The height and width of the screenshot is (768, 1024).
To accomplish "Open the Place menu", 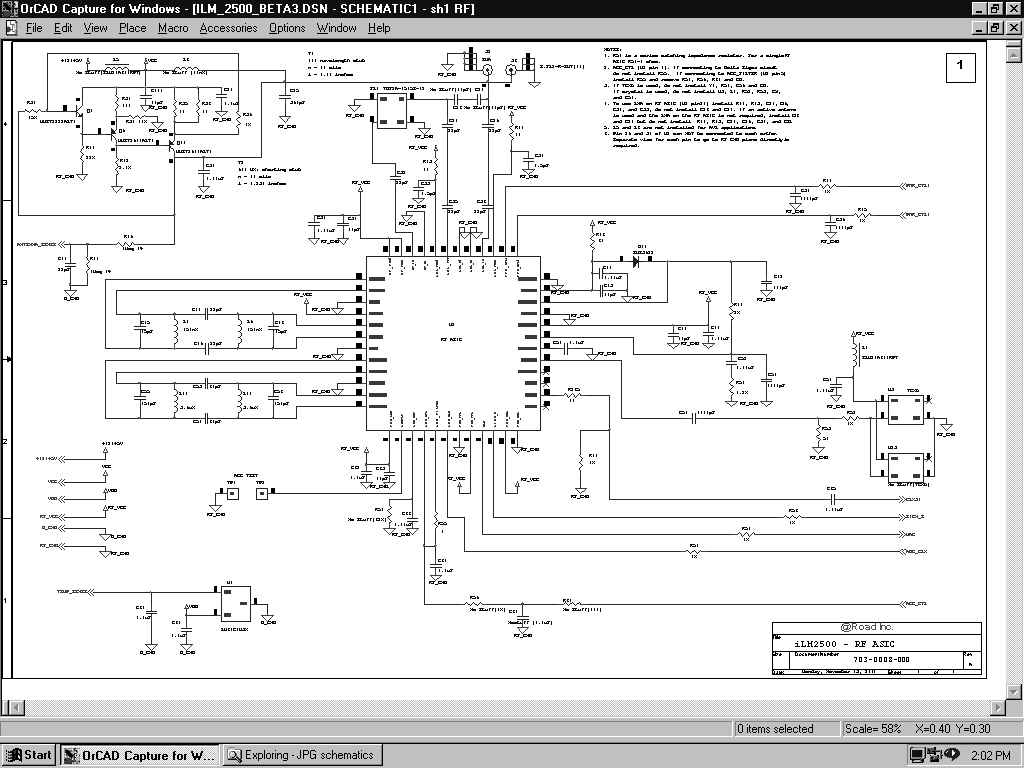I will pyautogui.click(x=132, y=28).
